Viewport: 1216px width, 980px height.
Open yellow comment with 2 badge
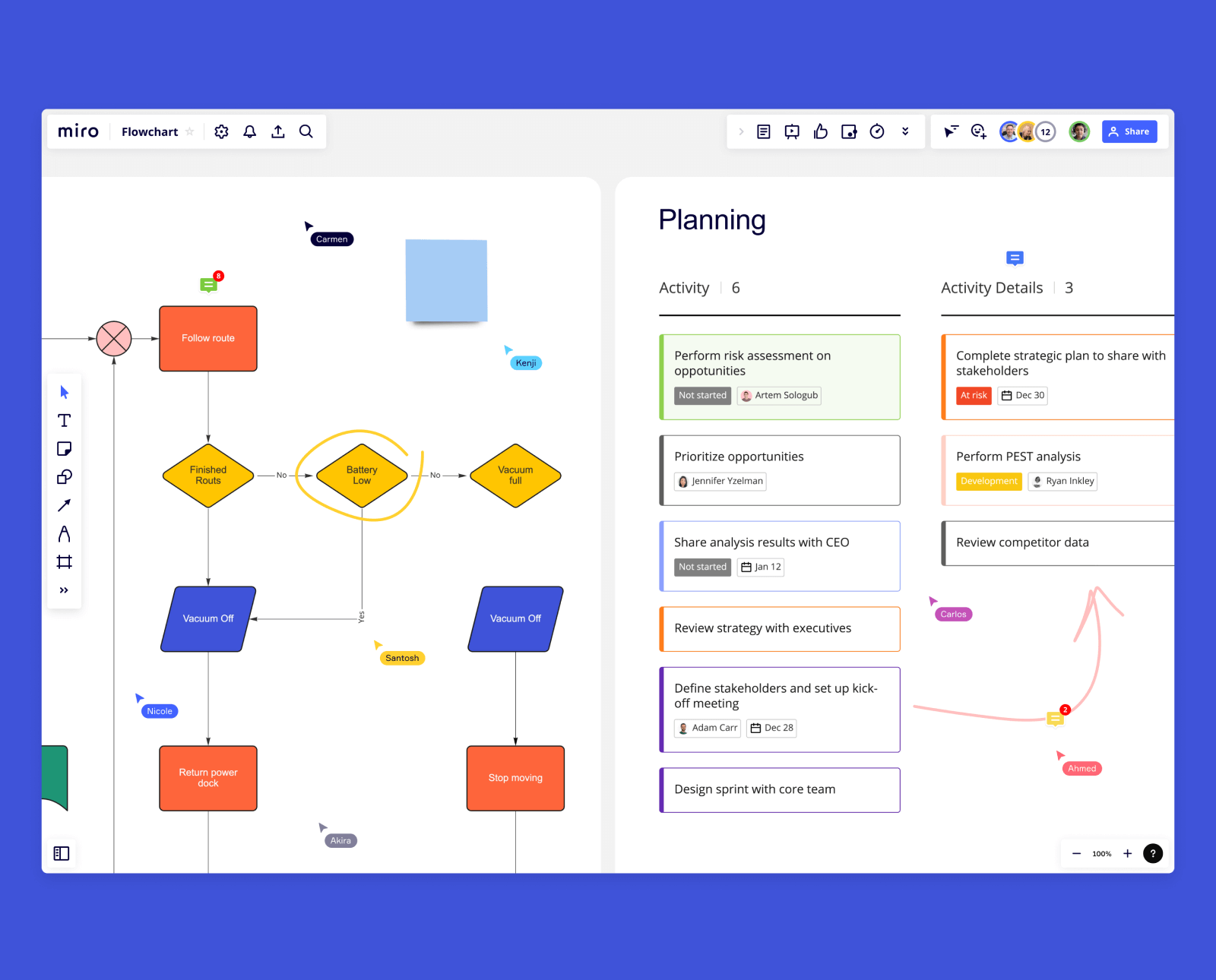pos(1055,718)
